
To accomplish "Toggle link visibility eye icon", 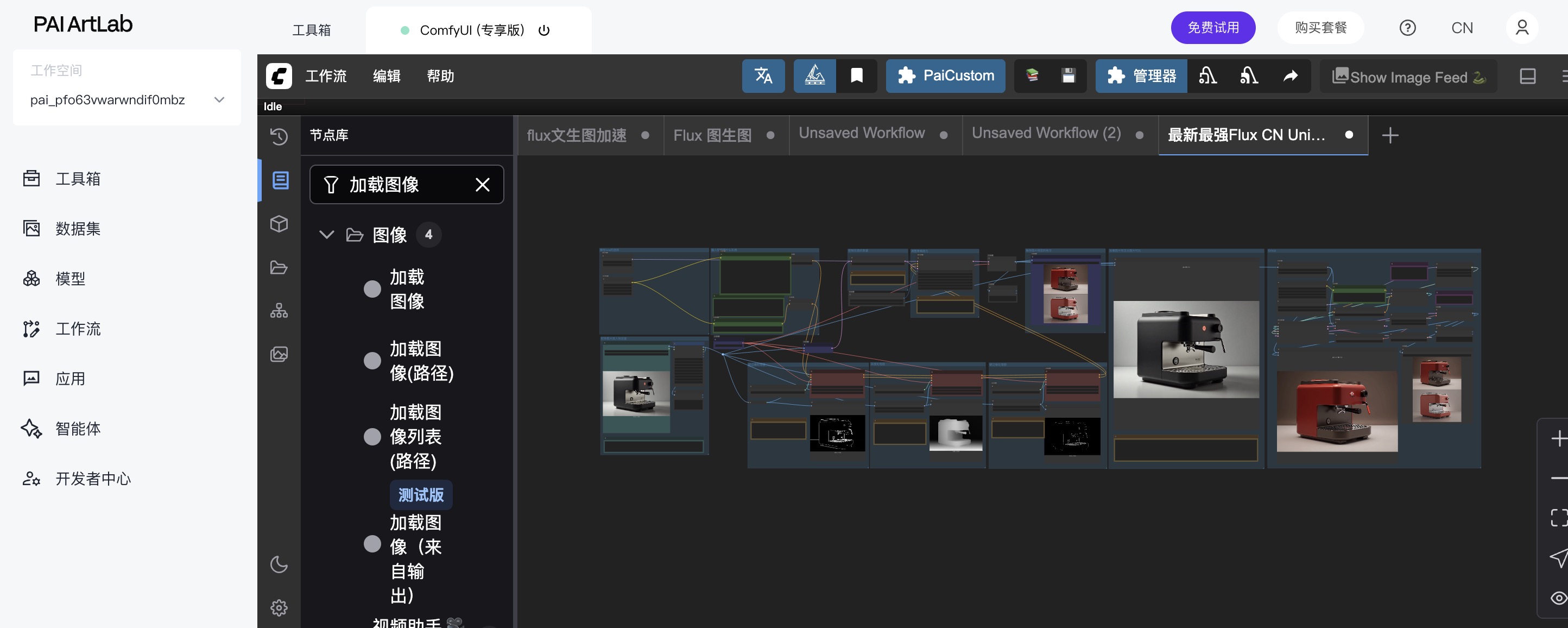I will [1558, 598].
